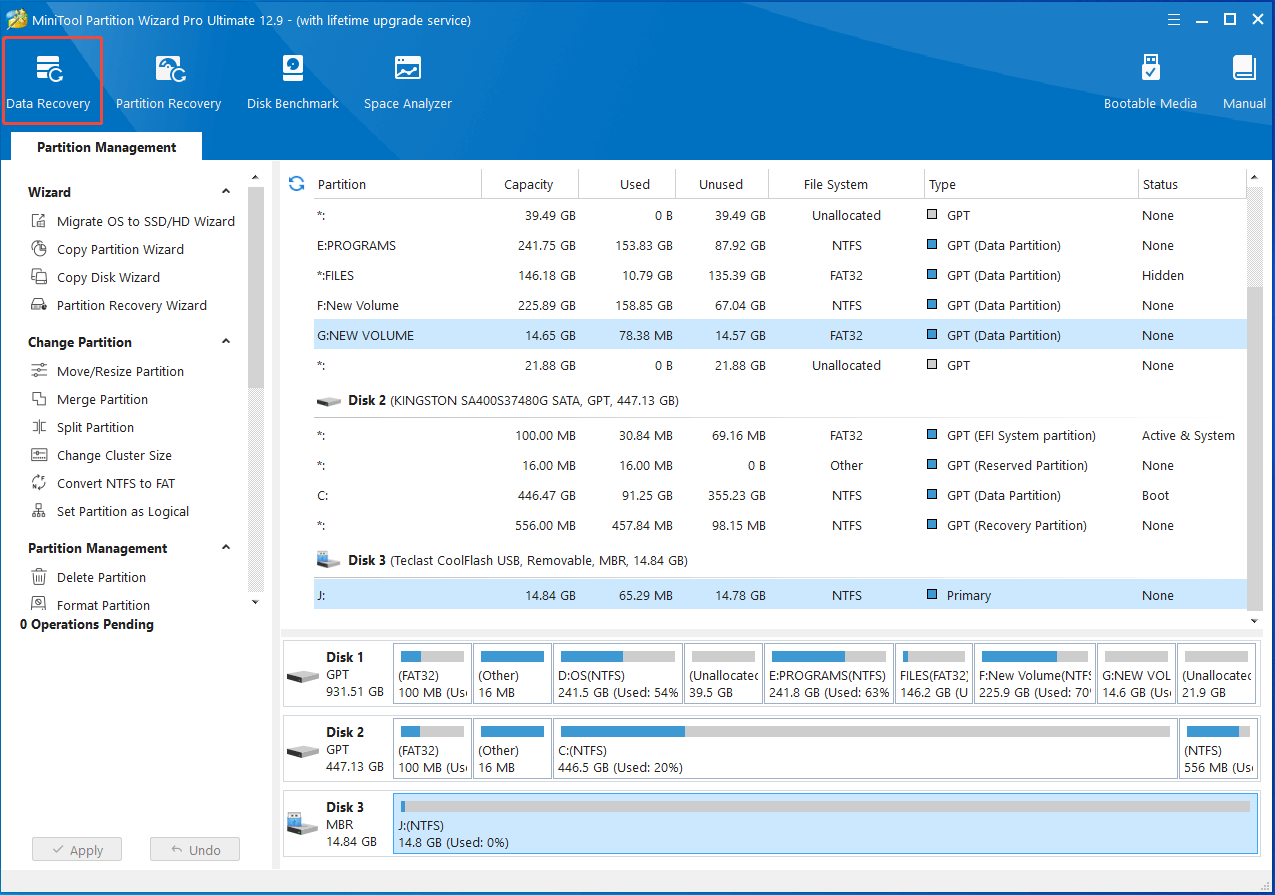This screenshot has height=895, width=1275.
Task: Click the 39.5 GB Unallocated block in Disk 1 map
Action: click(723, 674)
